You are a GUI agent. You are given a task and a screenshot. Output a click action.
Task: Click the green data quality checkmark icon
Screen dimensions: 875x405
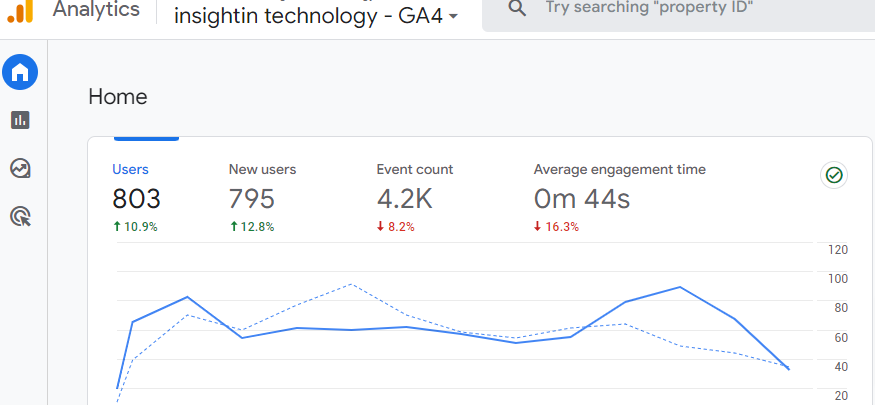coord(834,176)
